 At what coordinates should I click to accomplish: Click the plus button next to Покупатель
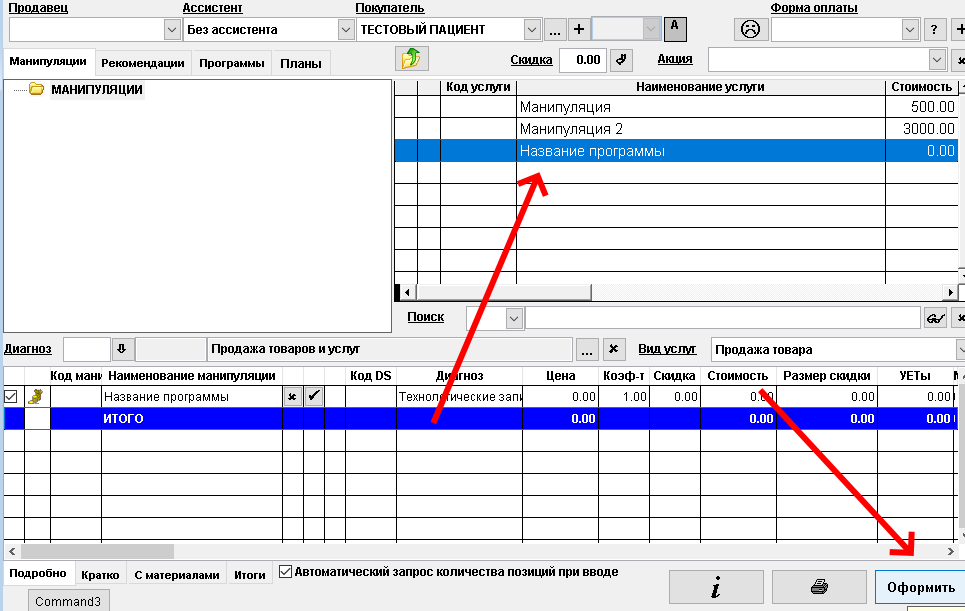click(x=578, y=29)
